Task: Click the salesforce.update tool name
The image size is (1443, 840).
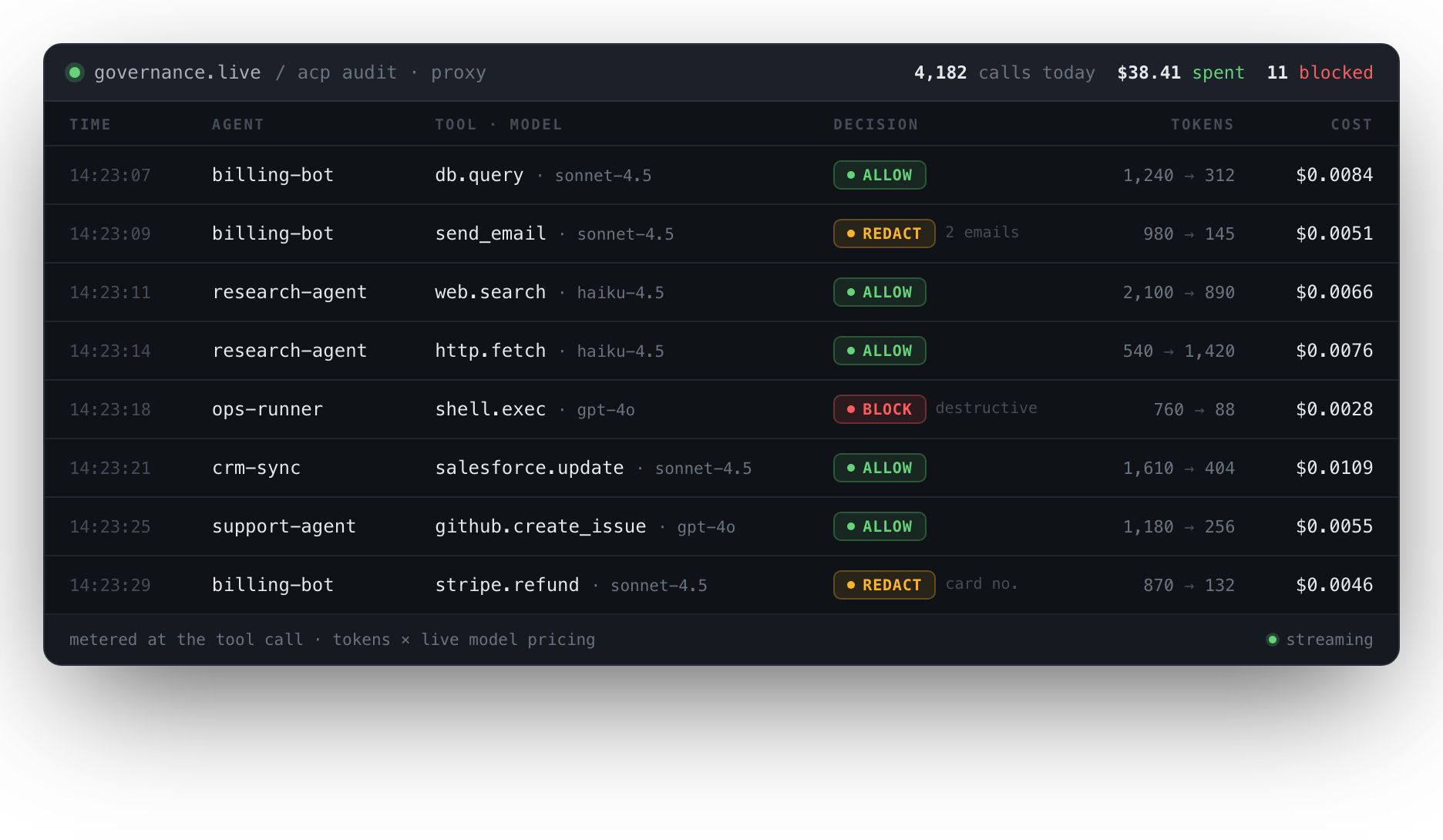Action: click(530, 468)
